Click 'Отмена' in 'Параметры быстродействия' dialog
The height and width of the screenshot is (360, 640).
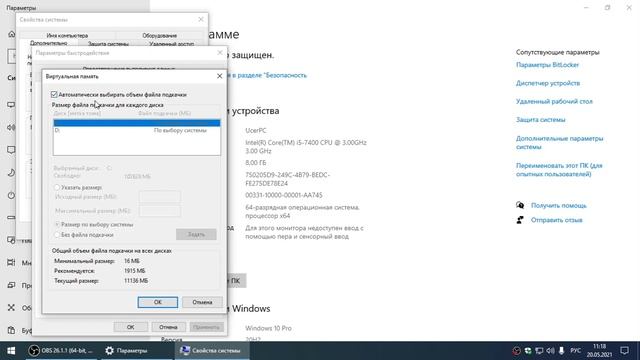click(168, 327)
